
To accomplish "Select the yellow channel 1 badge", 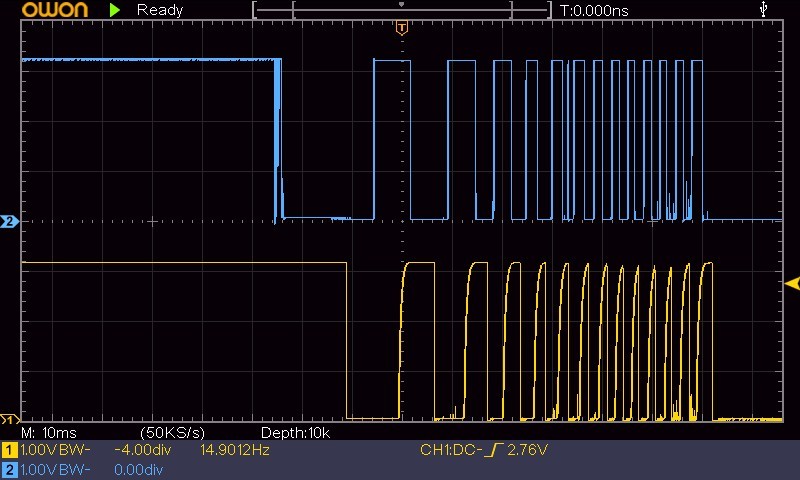I will tap(9, 450).
